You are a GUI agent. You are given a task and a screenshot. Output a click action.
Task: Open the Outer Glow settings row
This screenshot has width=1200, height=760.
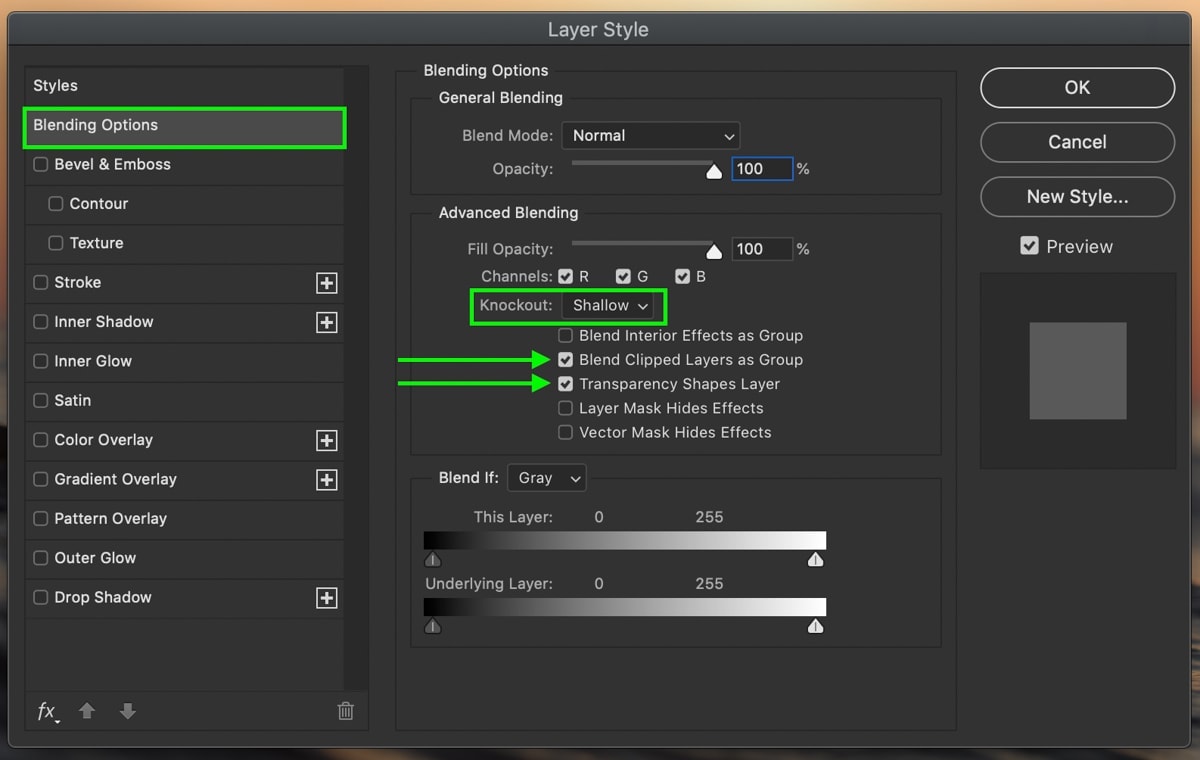click(x=185, y=558)
